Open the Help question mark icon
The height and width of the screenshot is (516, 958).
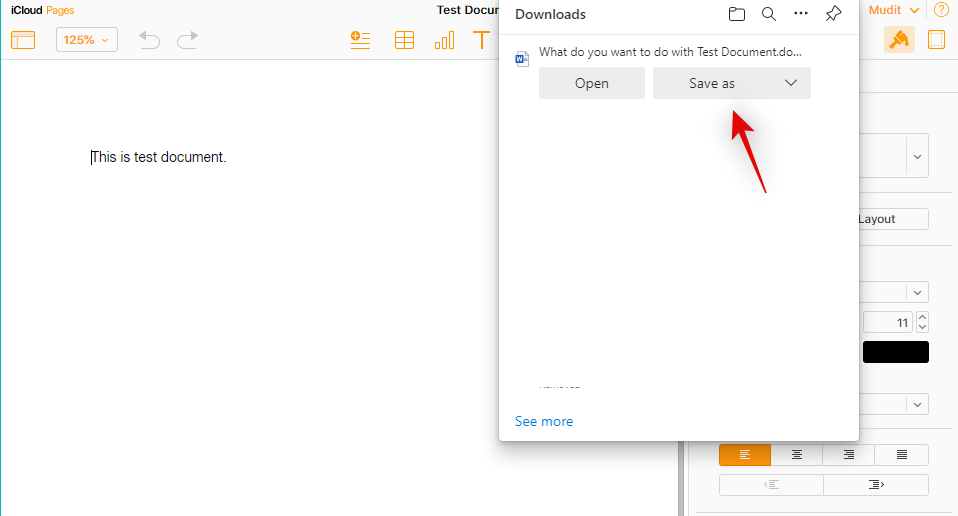click(x=942, y=10)
